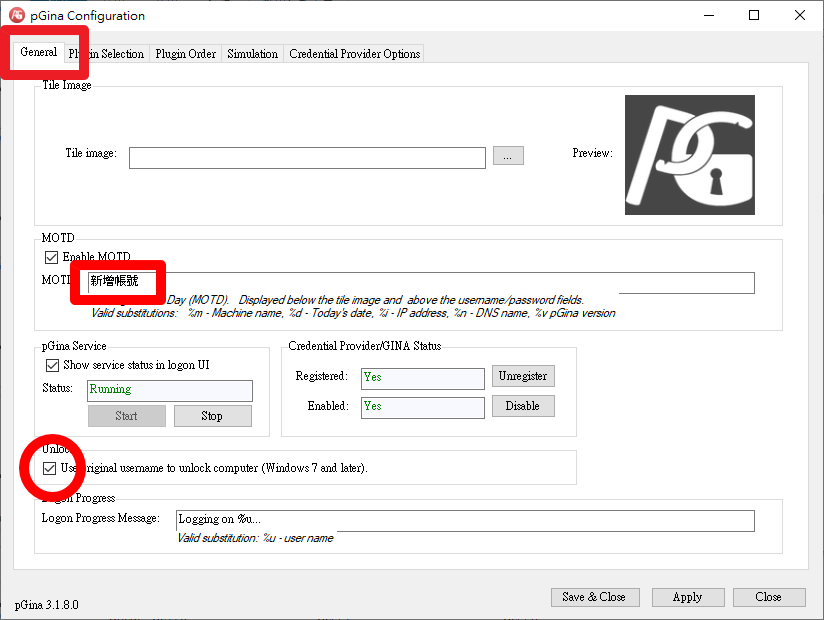Open the Credential Provider Options tab
The image size is (824, 620).
pos(355,54)
